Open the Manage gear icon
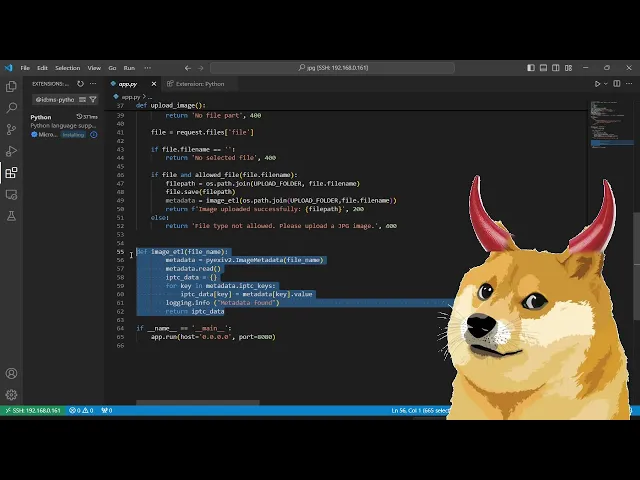This screenshot has width=640, height=480. pyautogui.click(x=11, y=395)
